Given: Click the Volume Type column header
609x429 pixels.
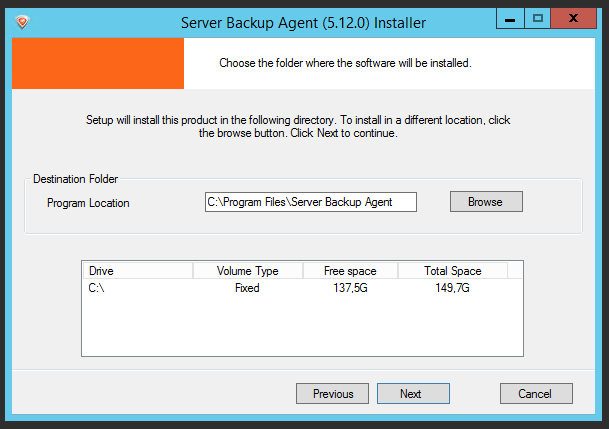Looking at the screenshot, I should click(x=248, y=271).
